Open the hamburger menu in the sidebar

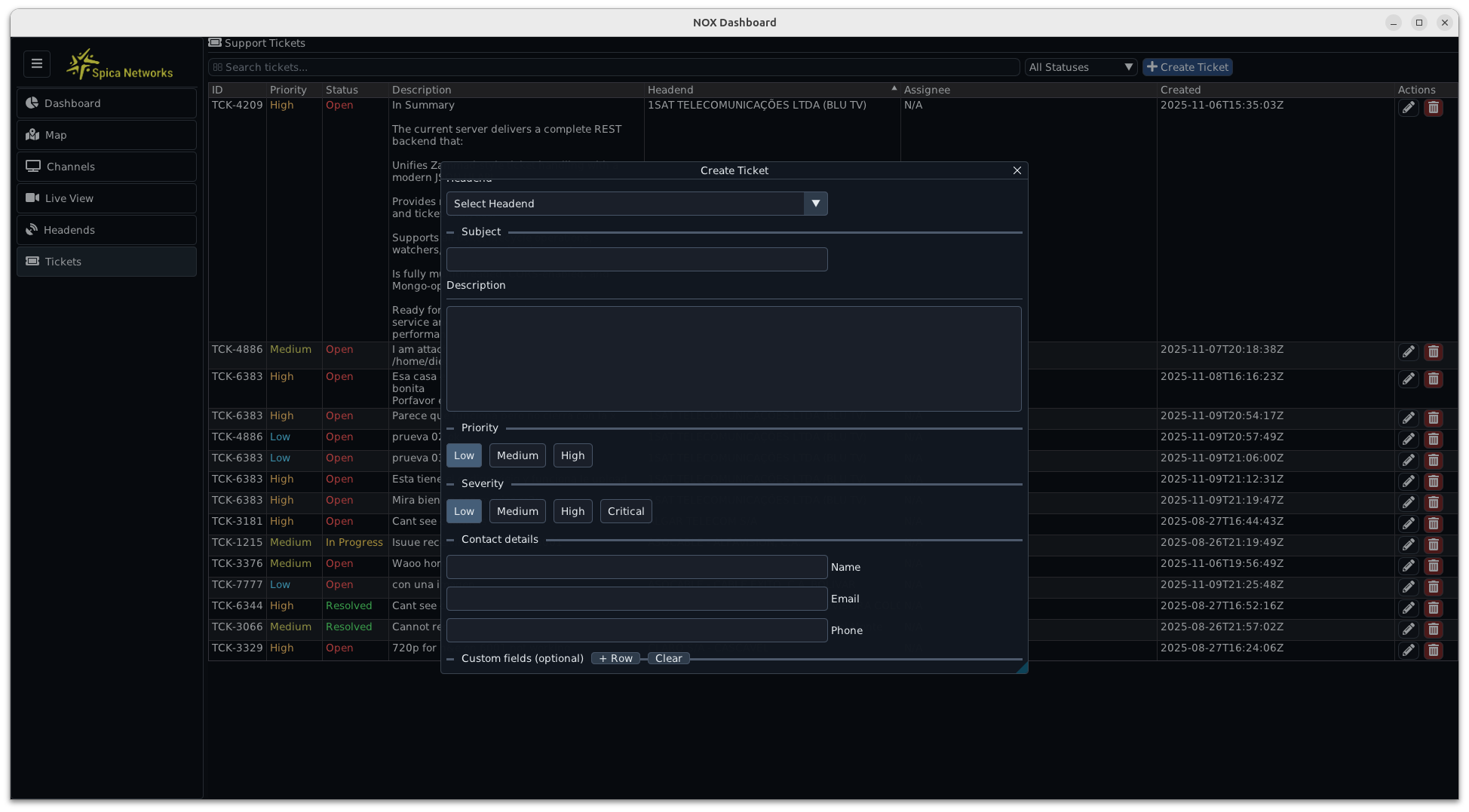pos(37,64)
